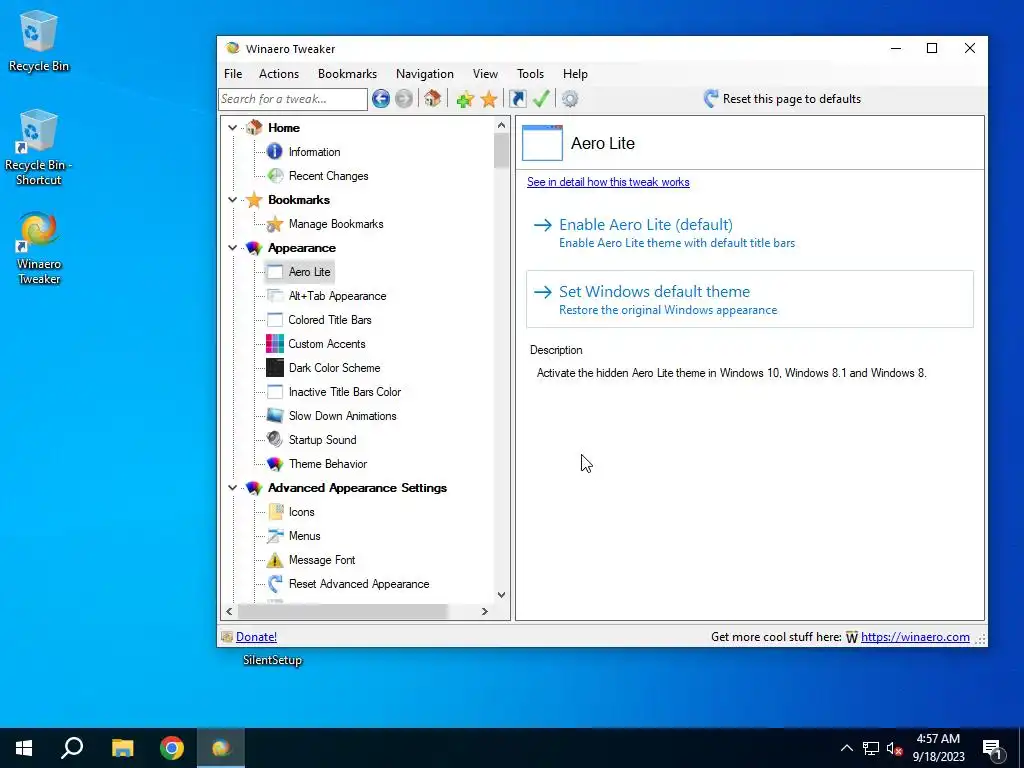
Task: Click the network tray icon
Action: 871,748
